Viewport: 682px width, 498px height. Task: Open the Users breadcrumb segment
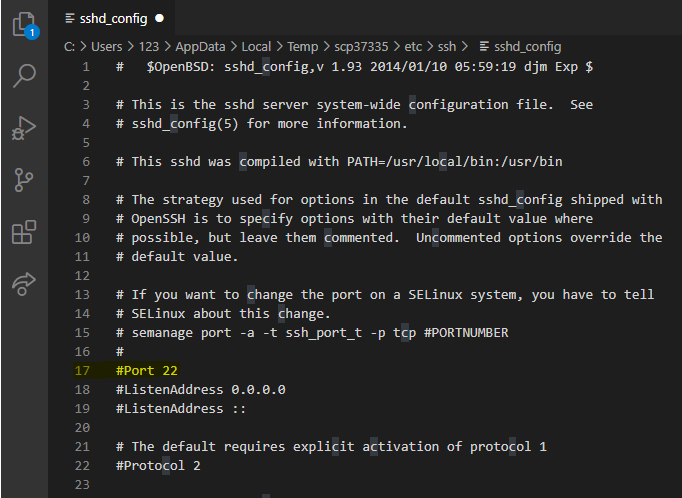107,47
